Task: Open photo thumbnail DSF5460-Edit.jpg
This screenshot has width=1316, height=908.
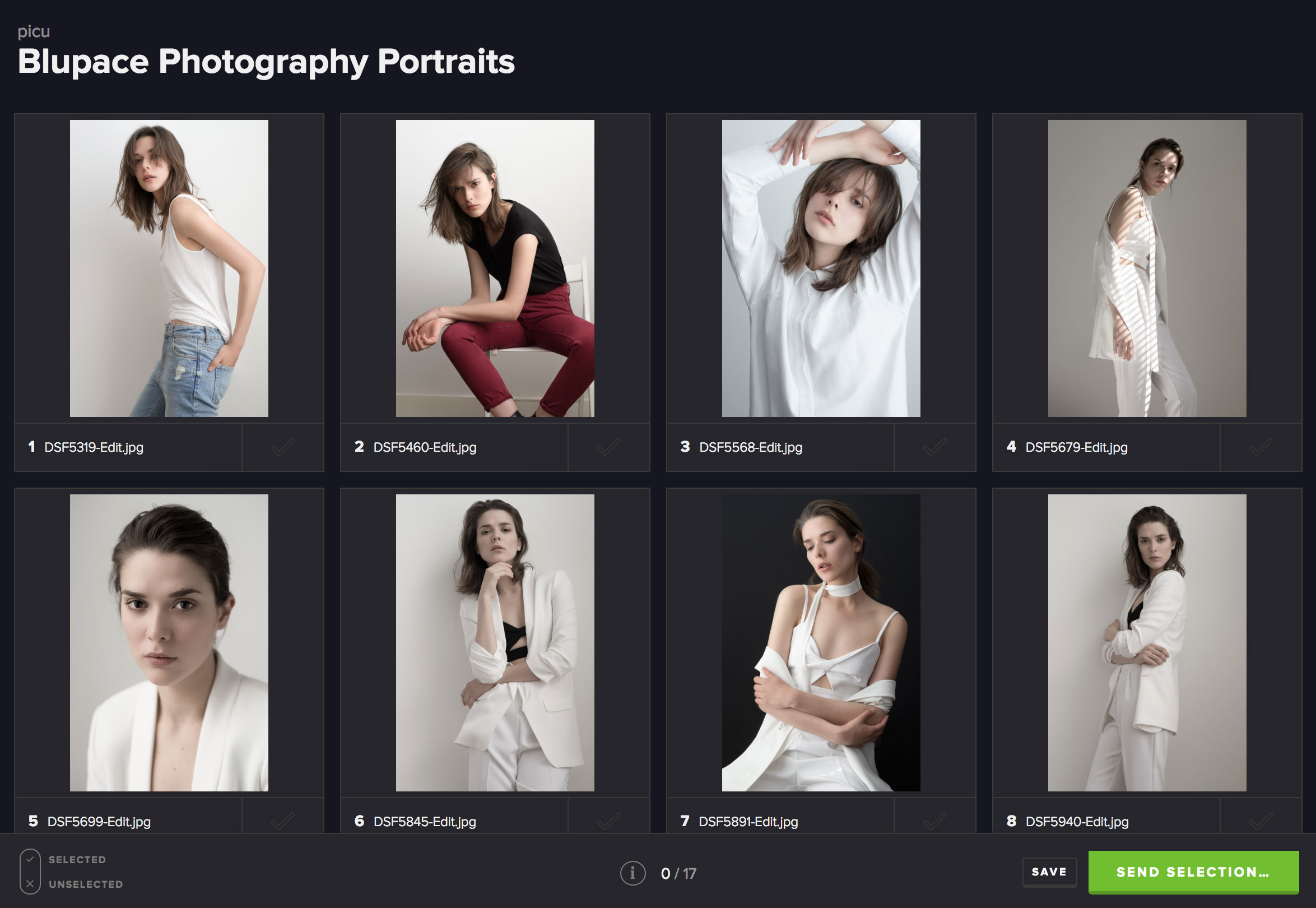Action: click(x=495, y=268)
